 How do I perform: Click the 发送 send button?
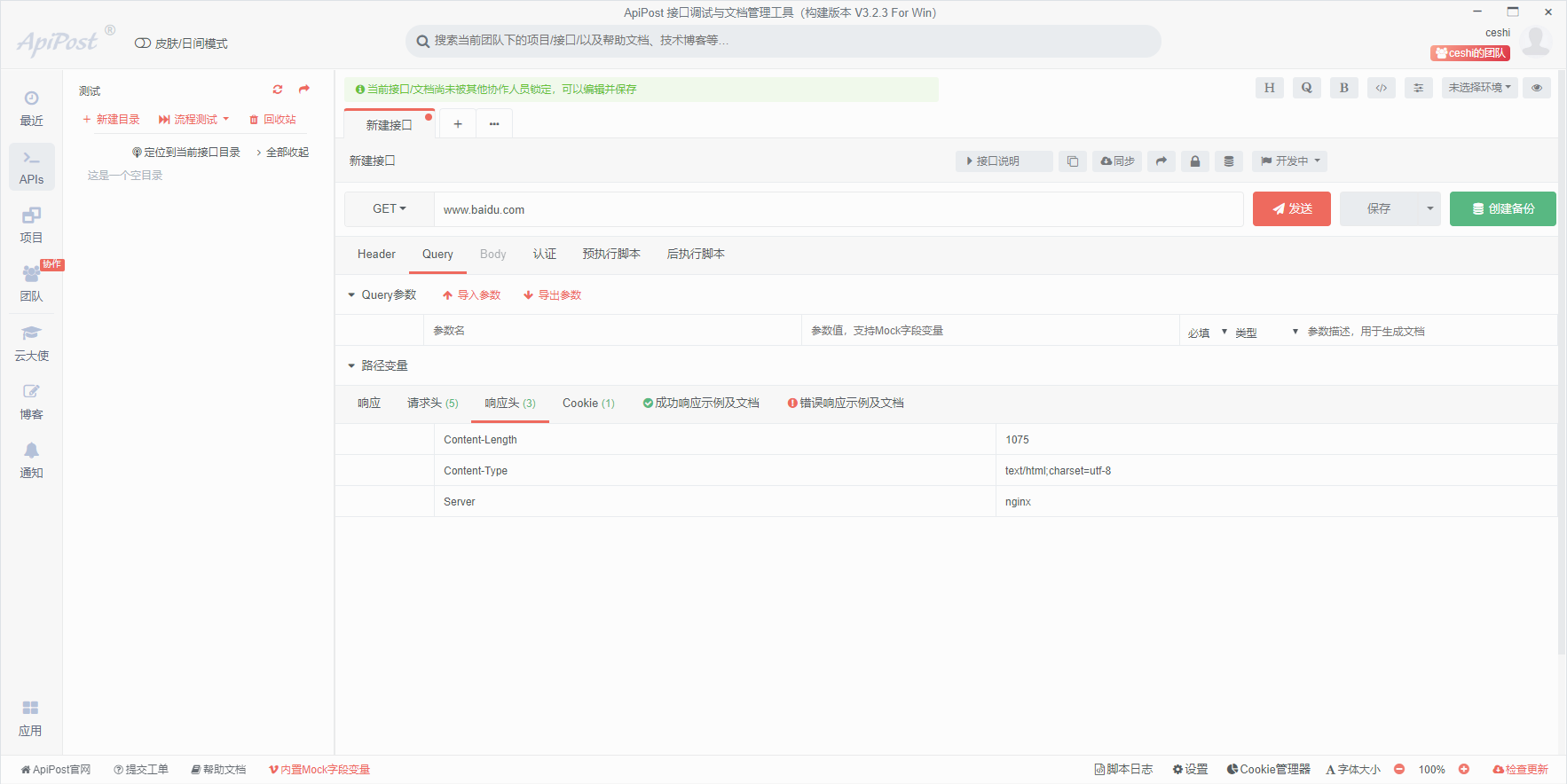coord(1292,209)
